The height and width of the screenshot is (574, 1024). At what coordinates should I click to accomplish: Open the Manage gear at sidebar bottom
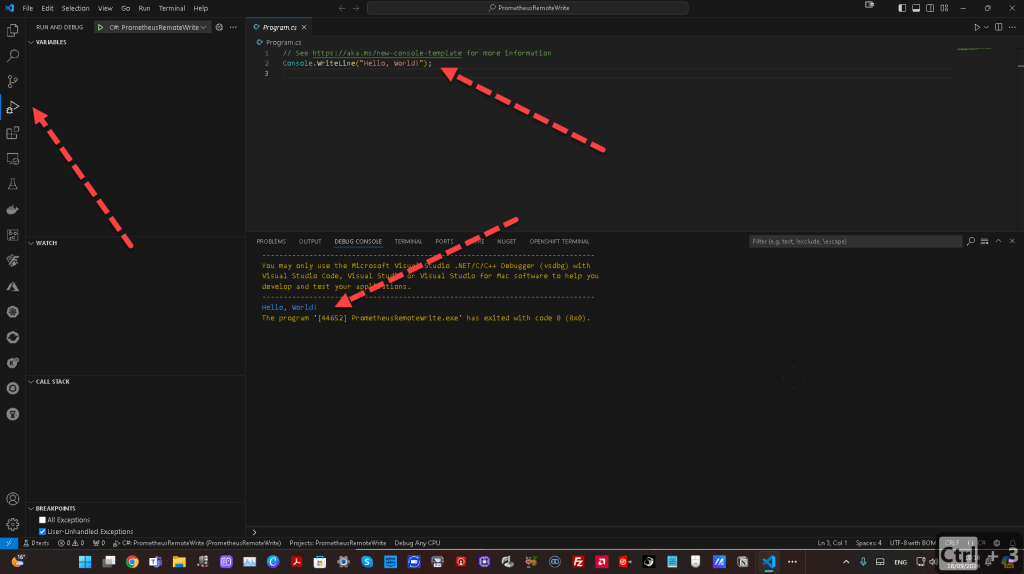pyautogui.click(x=12, y=524)
